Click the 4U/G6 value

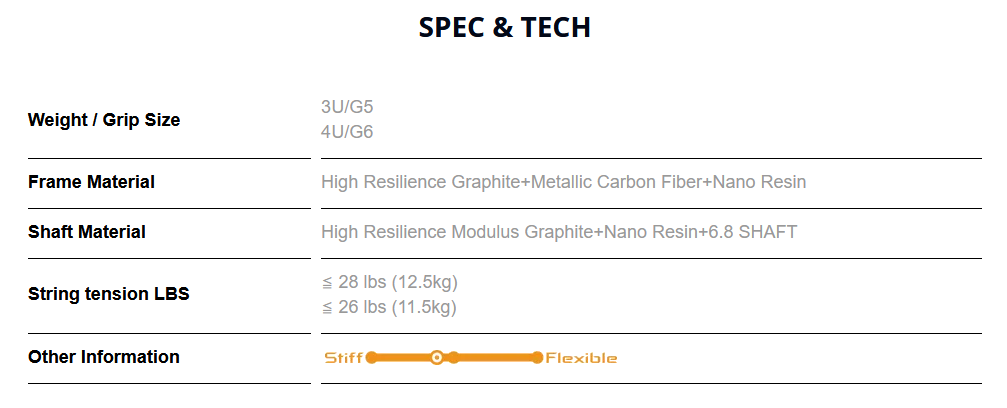point(347,132)
